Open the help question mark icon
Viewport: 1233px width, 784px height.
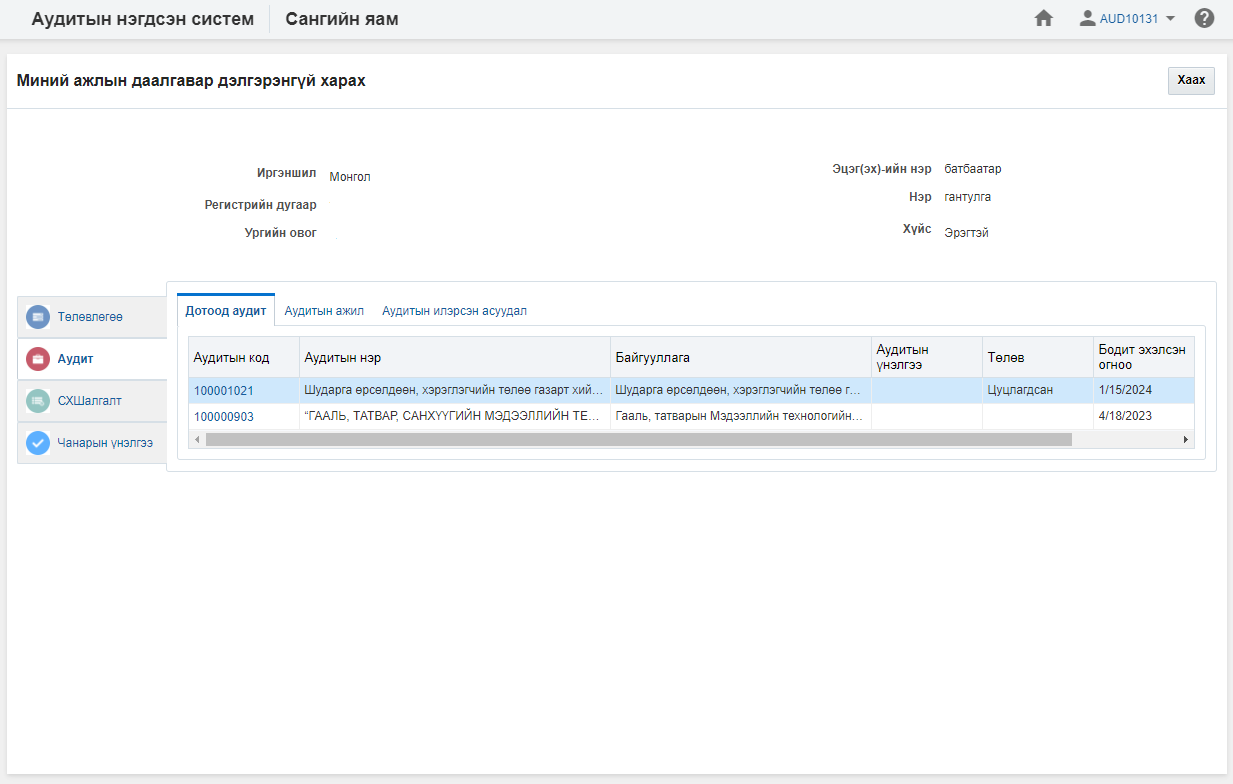pyautogui.click(x=1204, y=18)
